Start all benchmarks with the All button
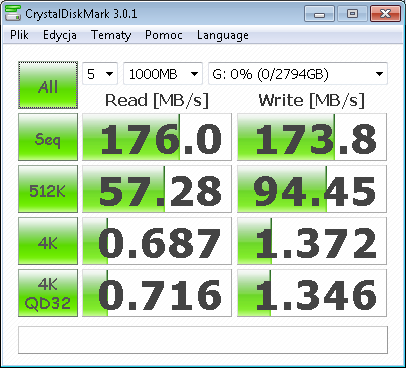 (x=48, y=85)
